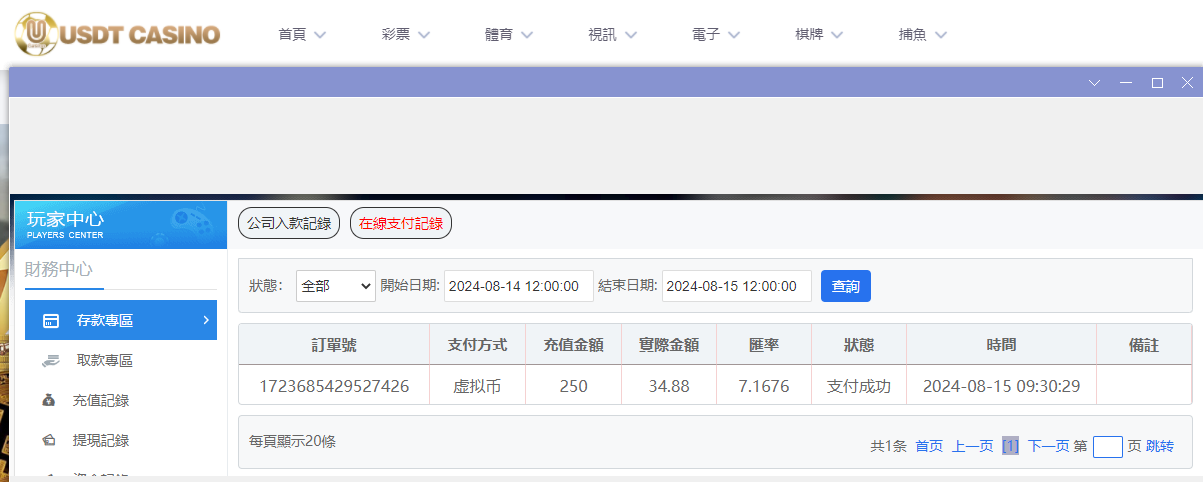Click the 提現記錄 sidebar icon
Image resolution: width=1203 pixels, height=482 pixels.
[49, 440]
